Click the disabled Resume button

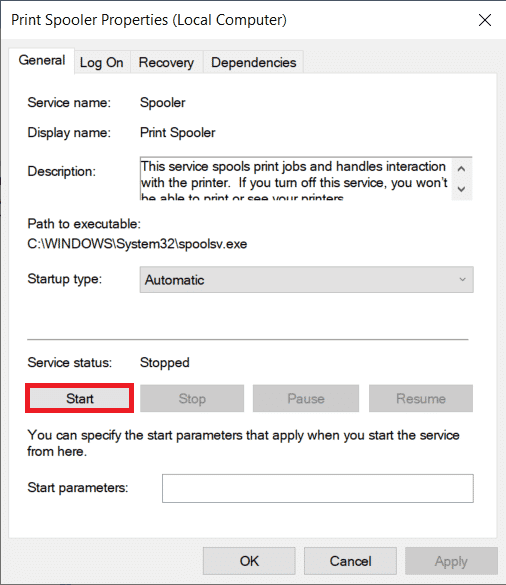pos(421,398)
